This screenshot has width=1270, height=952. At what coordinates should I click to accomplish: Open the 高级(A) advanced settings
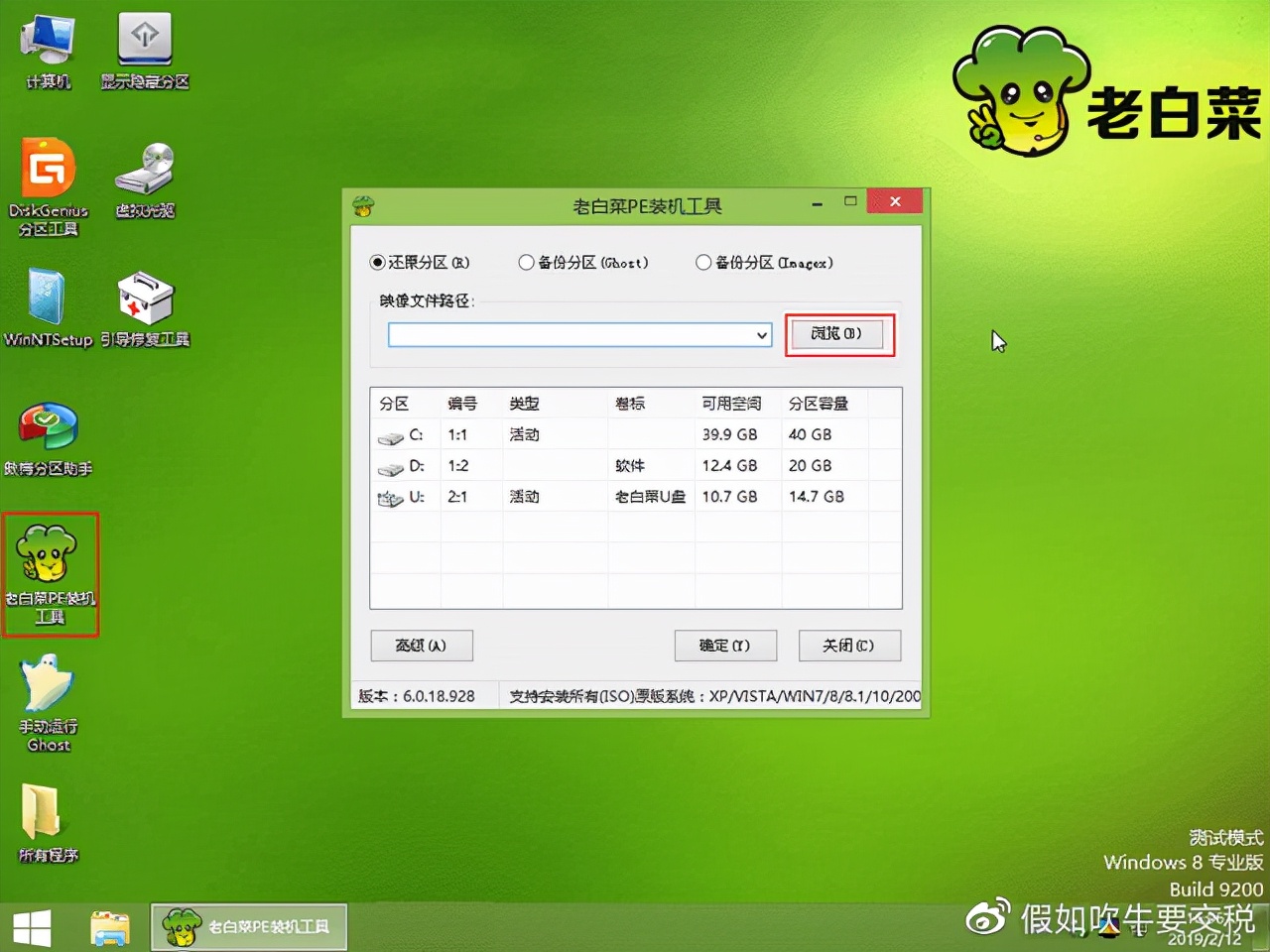point(421,646)
